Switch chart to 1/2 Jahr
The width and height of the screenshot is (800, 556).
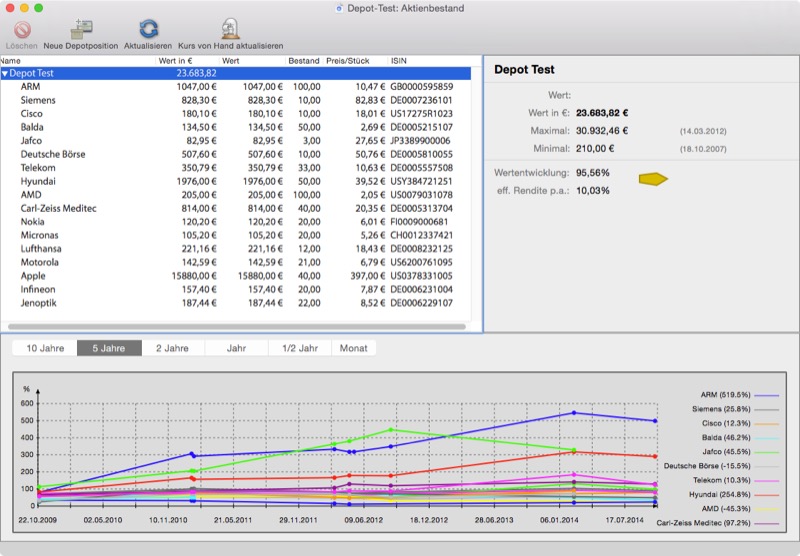[x=300, y=348]
